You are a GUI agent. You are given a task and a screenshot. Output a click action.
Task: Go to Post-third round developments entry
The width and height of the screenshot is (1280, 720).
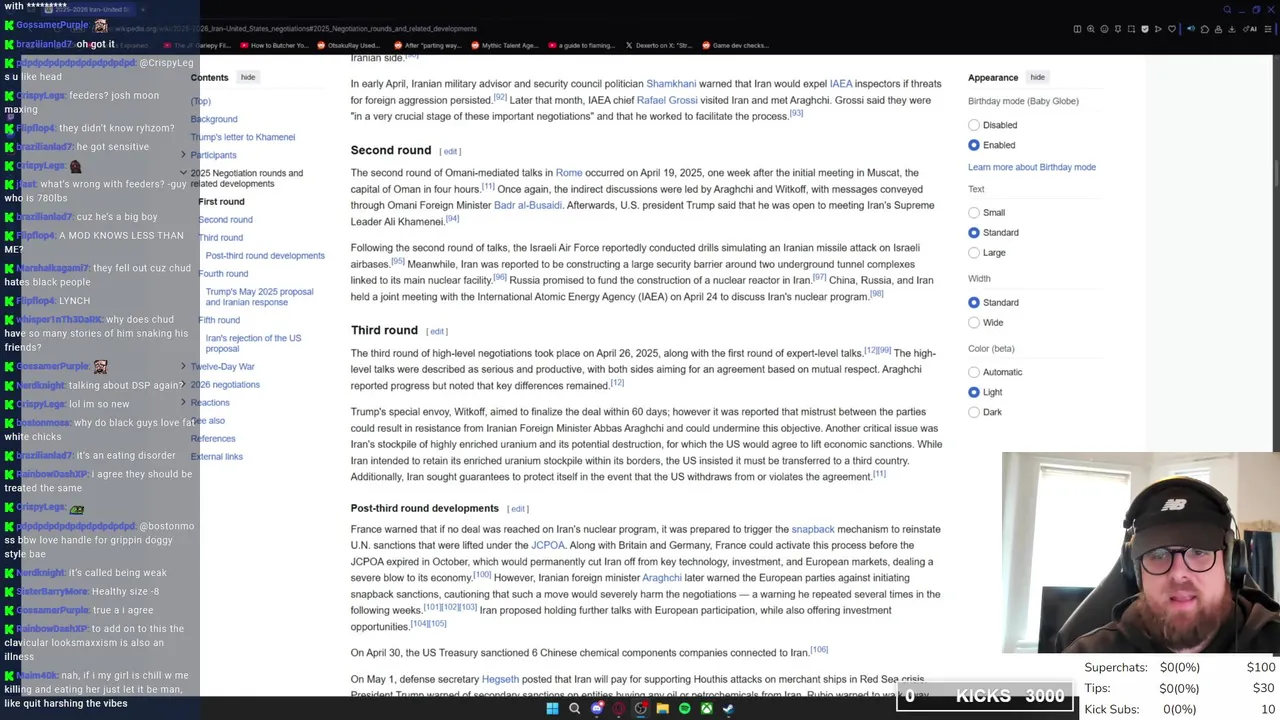coord(265,256)
